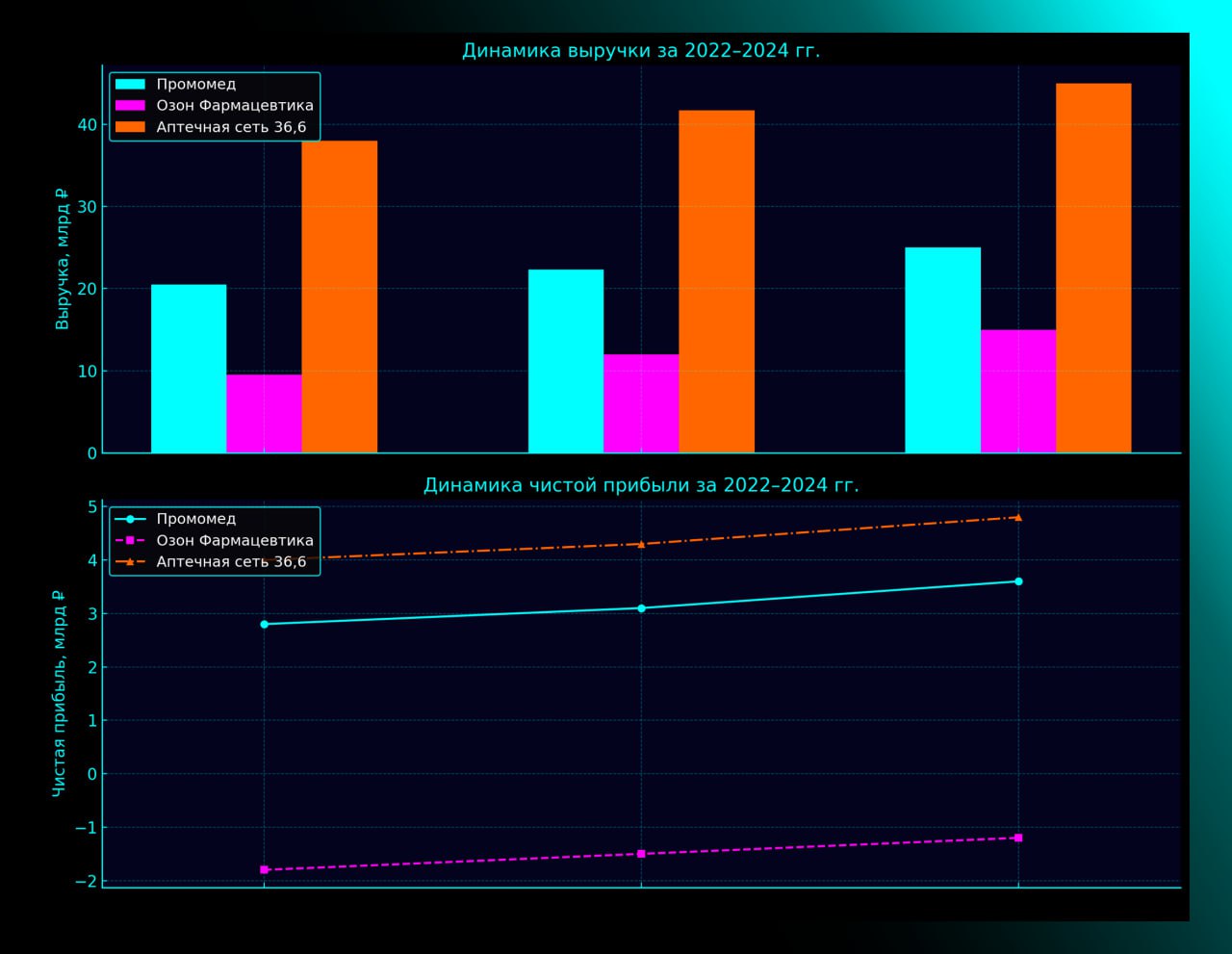This screenshot has width=1232, height=954.
Task: Click the shortest magenta Озон bar near 9.5
Action: click(264, 414)
